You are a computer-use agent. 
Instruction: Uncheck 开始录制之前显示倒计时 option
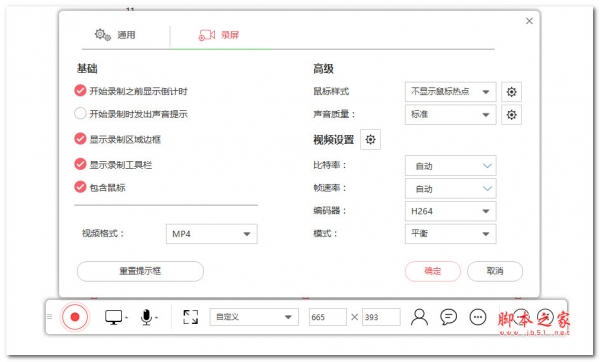click(x=80, y=91)
